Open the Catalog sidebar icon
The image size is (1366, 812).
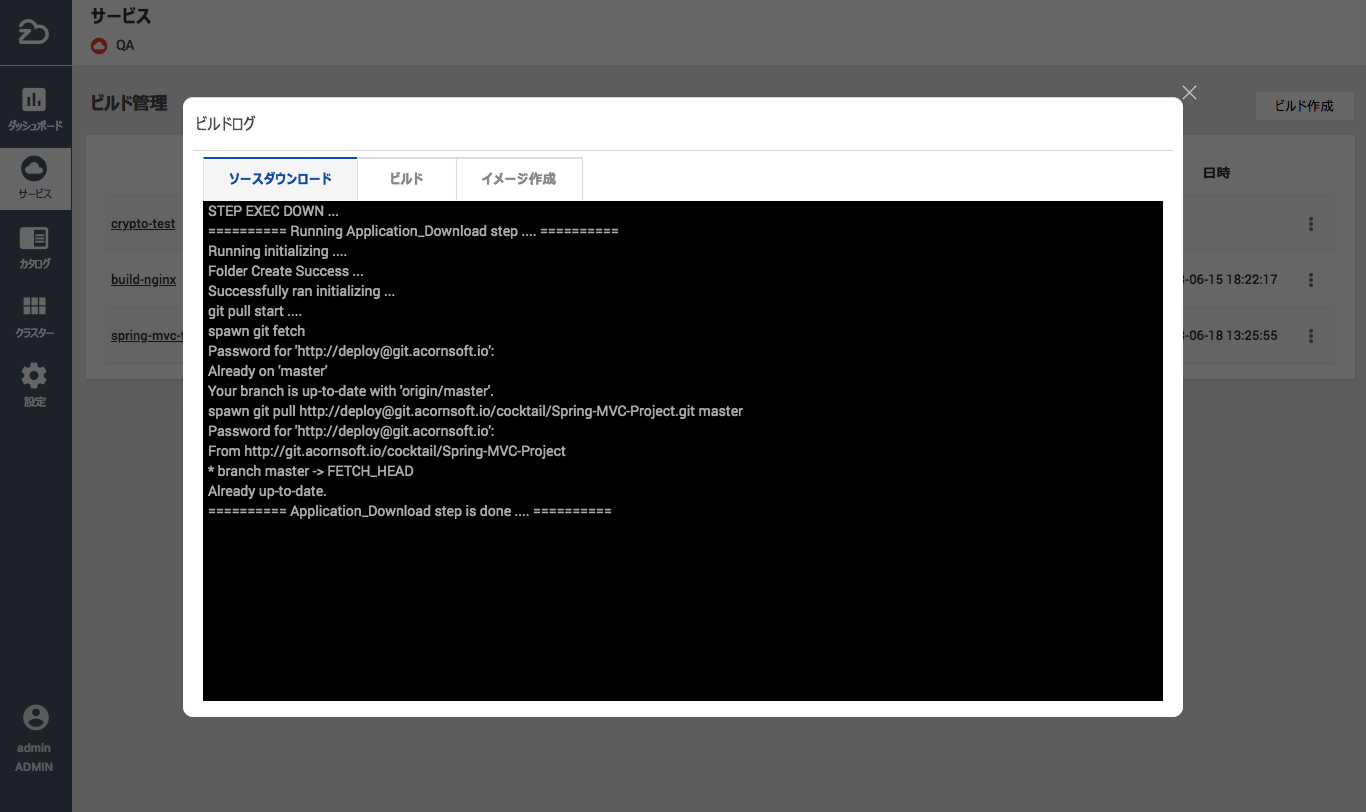pos(34,238)
